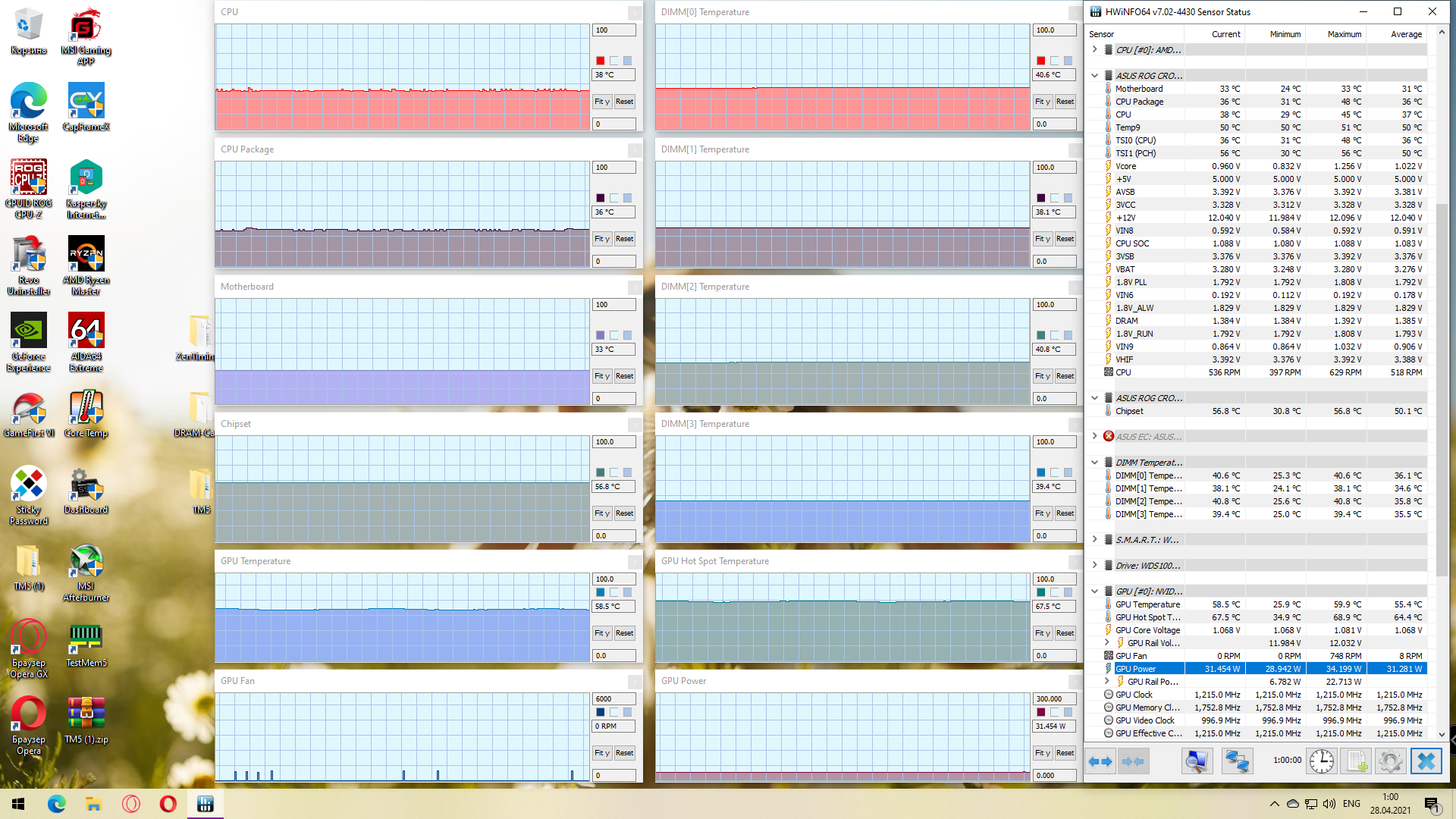This screenshot has height=819, width=1456.
Task: Click the red color swatch in CPU graph
Action: pos(600,61)
